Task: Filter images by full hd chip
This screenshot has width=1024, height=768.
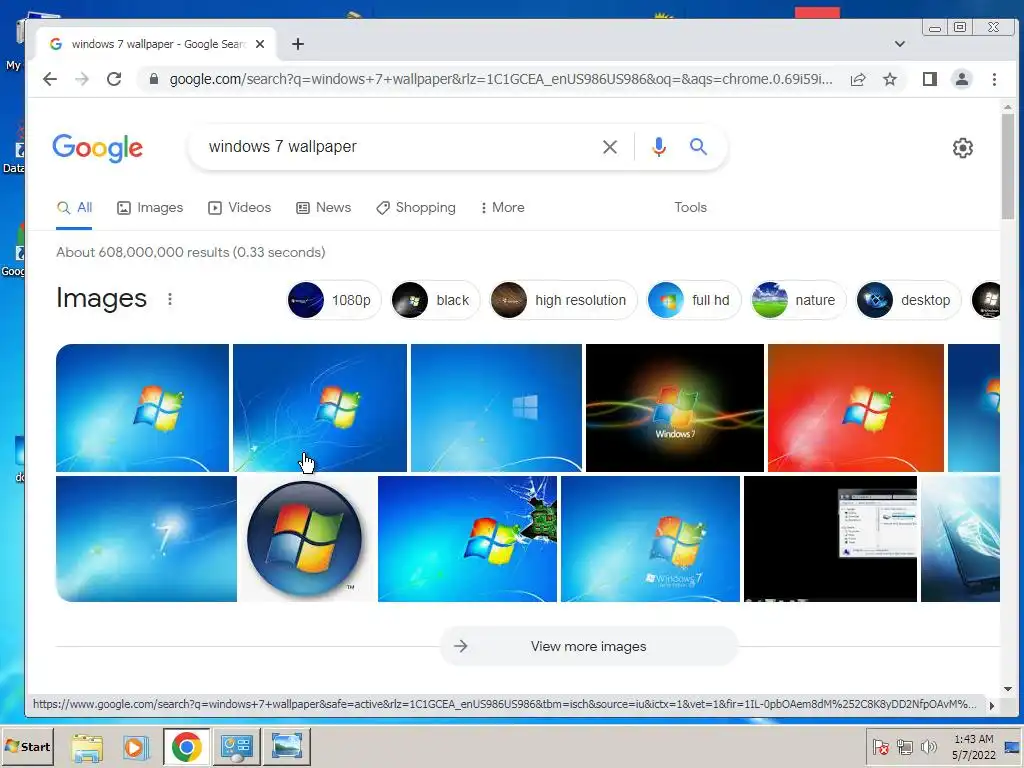Action: click(x=694, y=300)
